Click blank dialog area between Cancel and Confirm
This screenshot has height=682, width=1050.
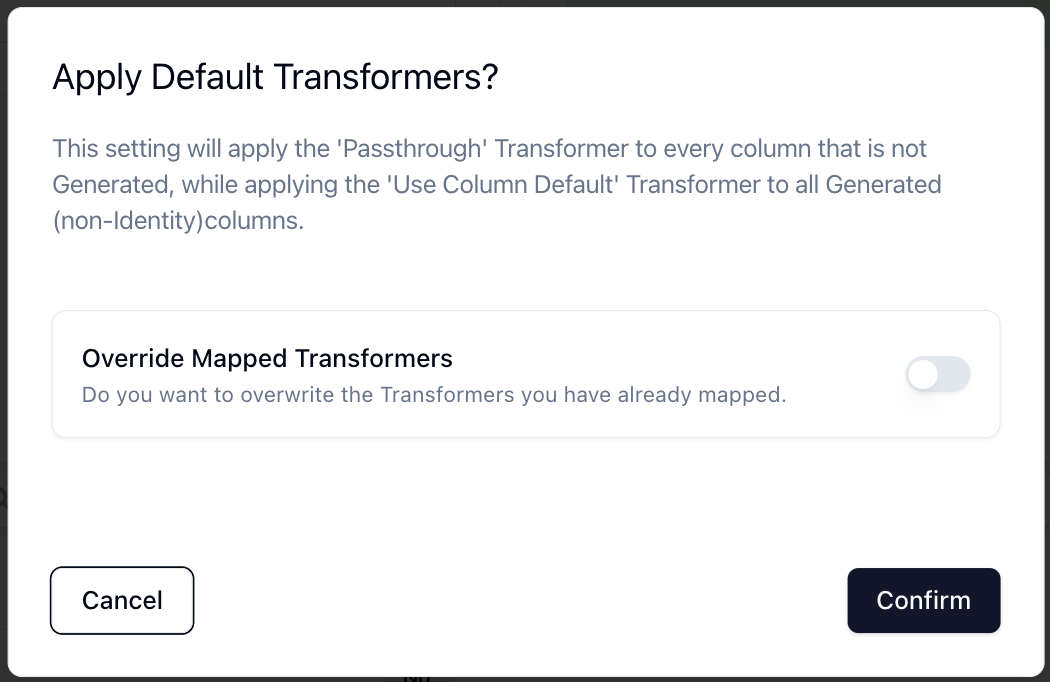point(520,600)
